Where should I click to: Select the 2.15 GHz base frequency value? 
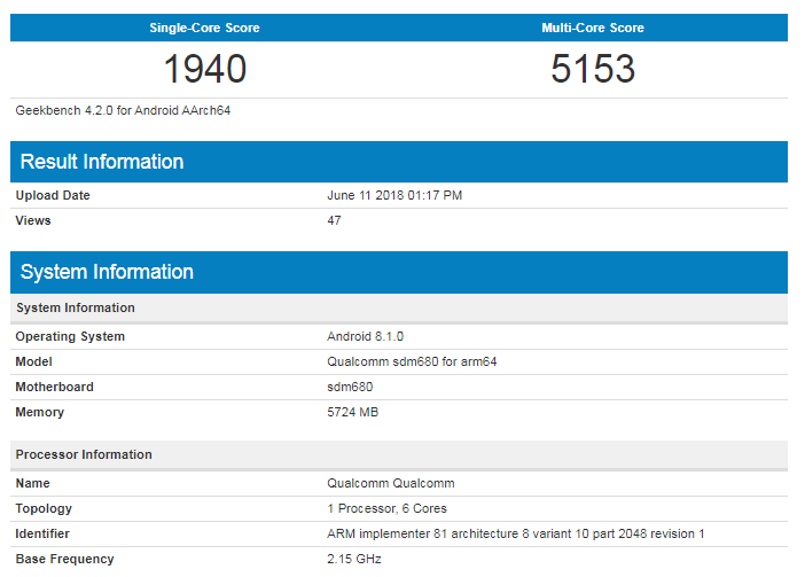tap(354, 559)
